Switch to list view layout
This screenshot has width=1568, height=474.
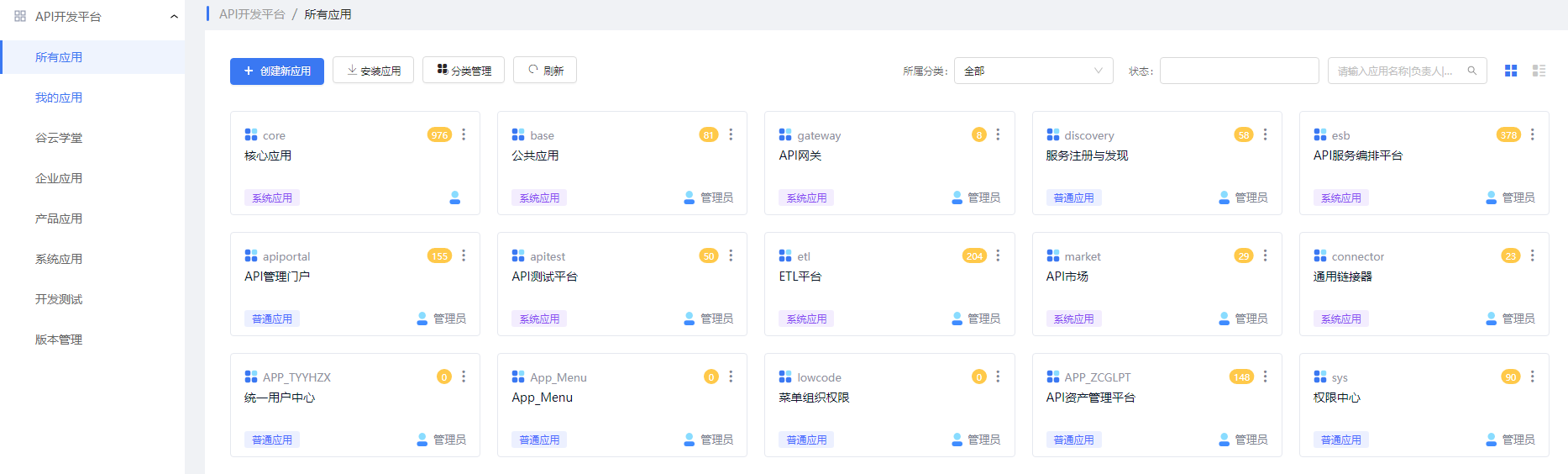pos(1539,71)
